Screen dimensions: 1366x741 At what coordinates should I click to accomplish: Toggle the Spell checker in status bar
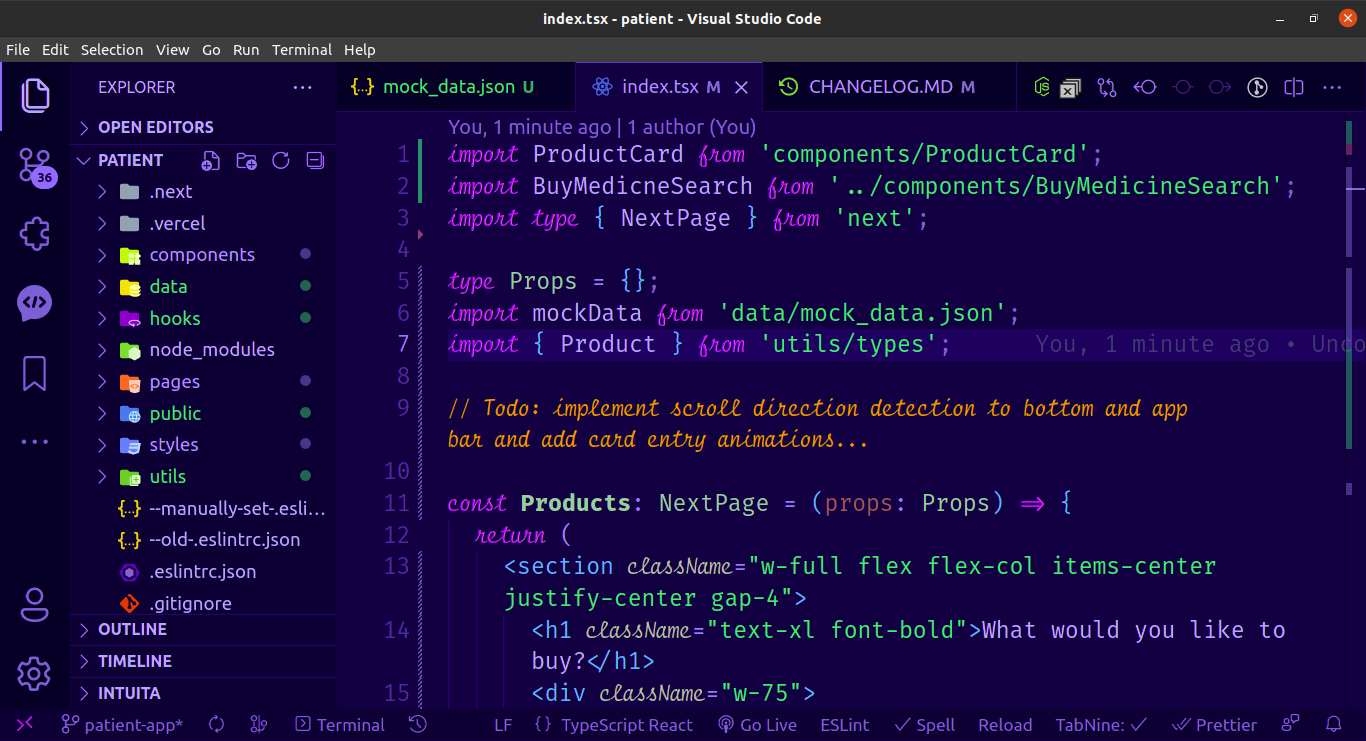(925, 725)
